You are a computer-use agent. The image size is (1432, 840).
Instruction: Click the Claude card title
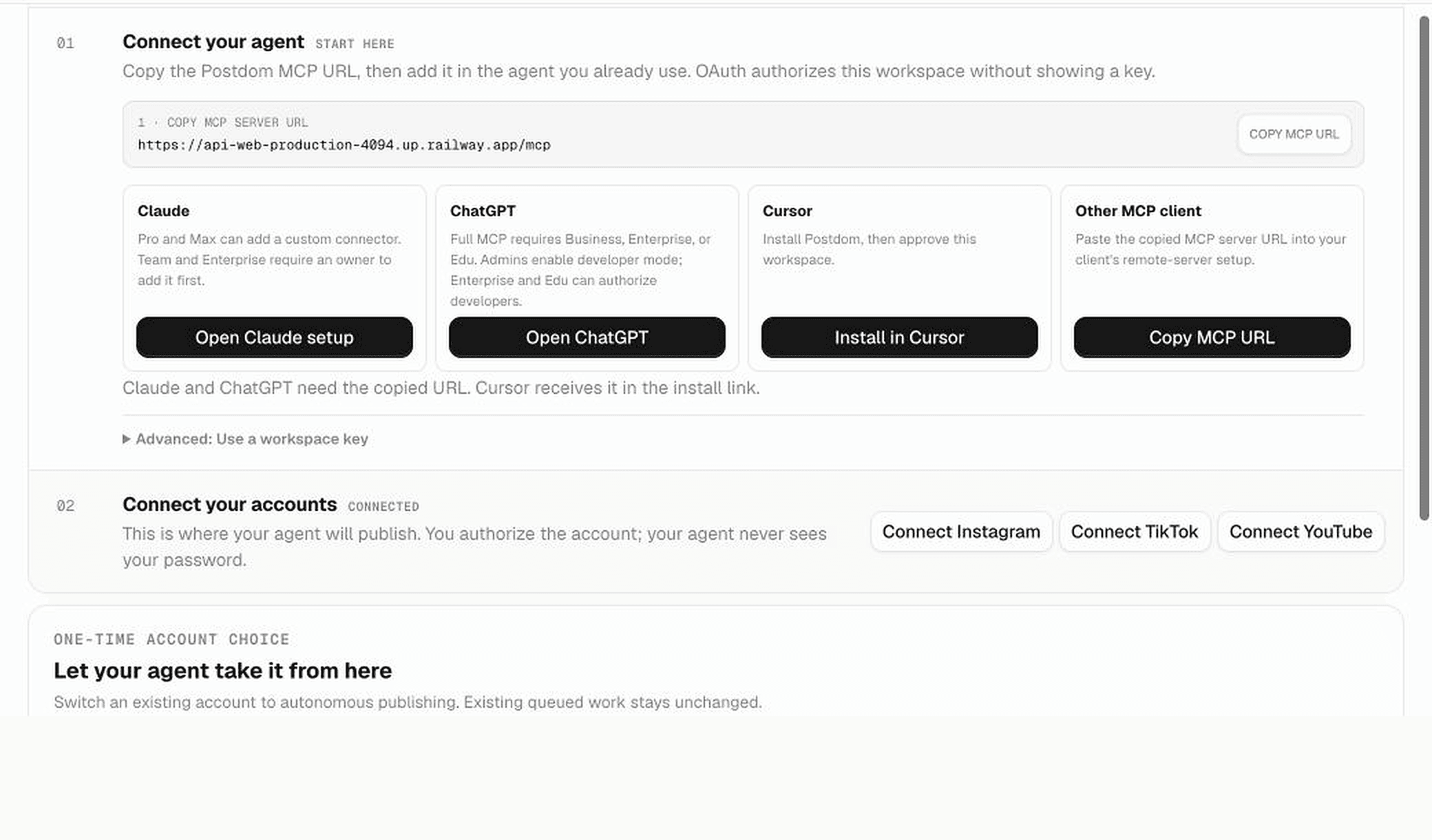pyautogui.click(x=163, y=211)
